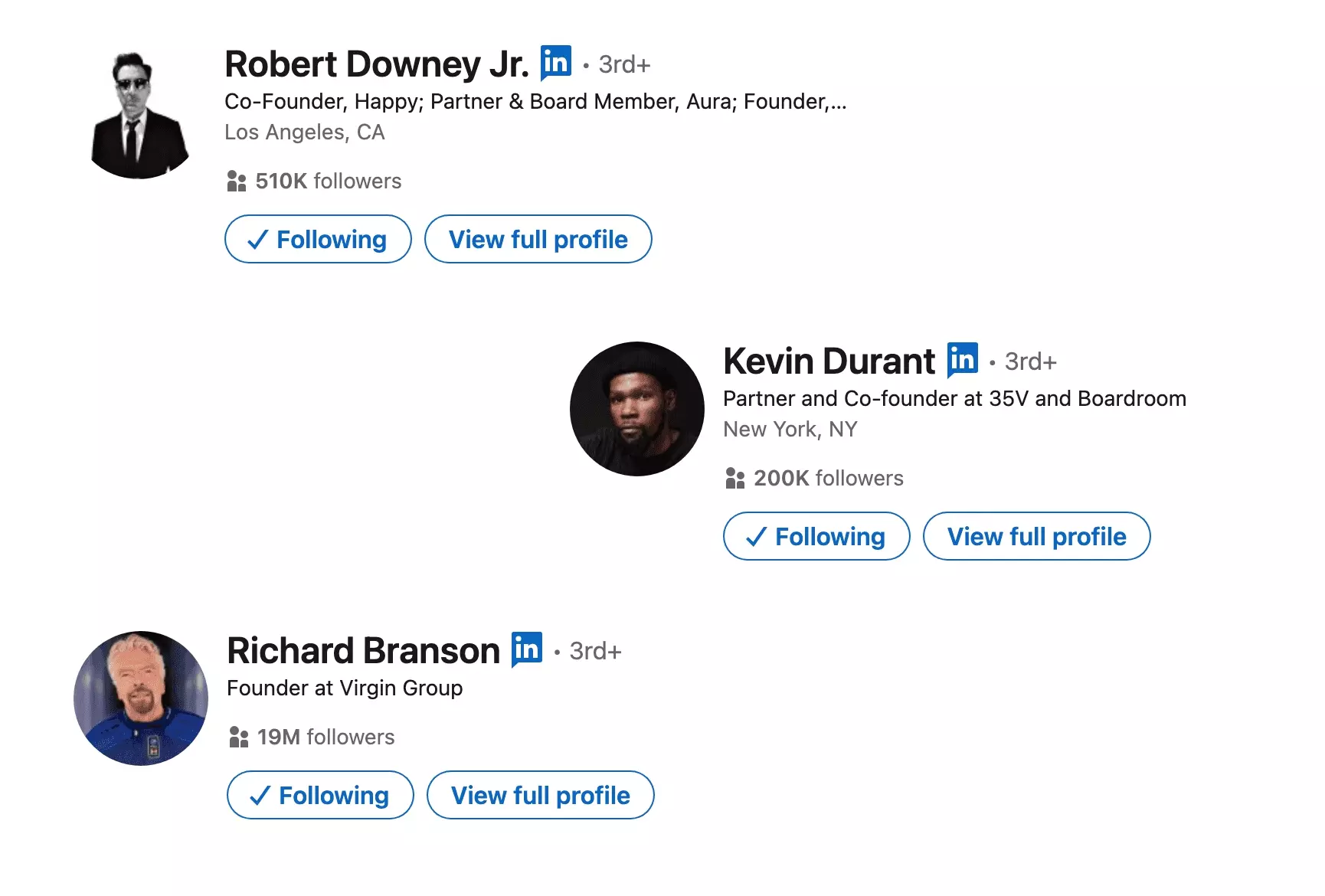
Task: Select Kevin Durant's name heading
Action: coord(829,360)
